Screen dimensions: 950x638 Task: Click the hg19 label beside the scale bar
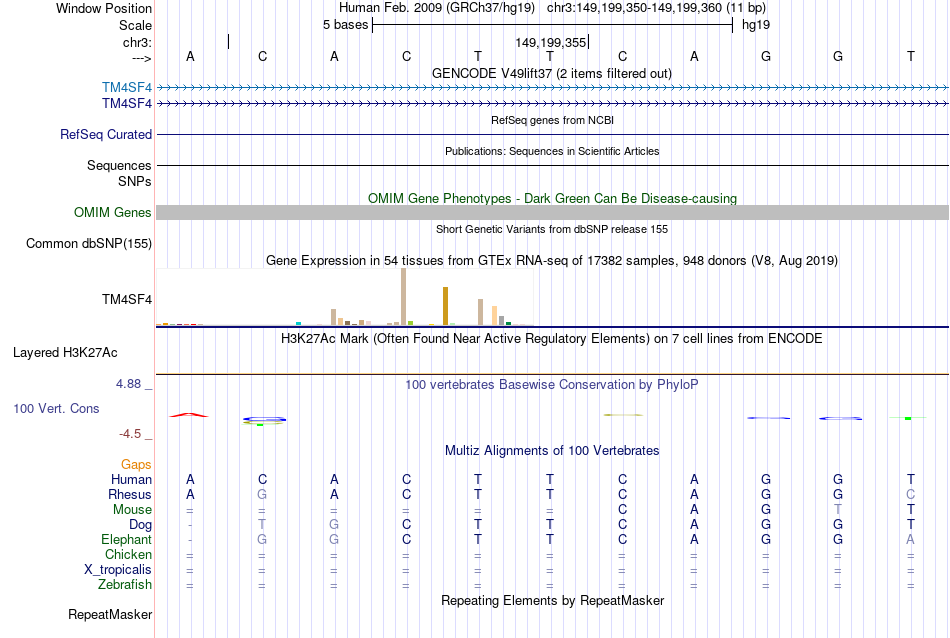point(756,25)
